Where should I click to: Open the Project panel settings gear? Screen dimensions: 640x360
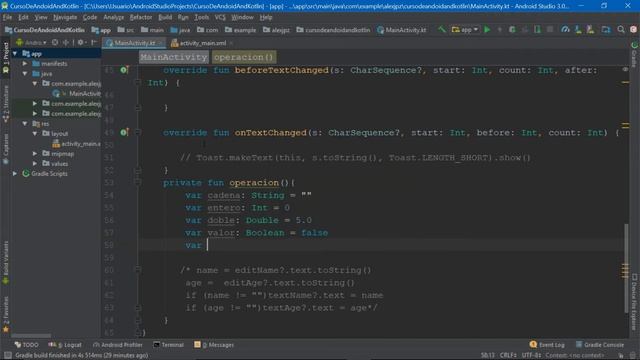[x=80, y=42]
